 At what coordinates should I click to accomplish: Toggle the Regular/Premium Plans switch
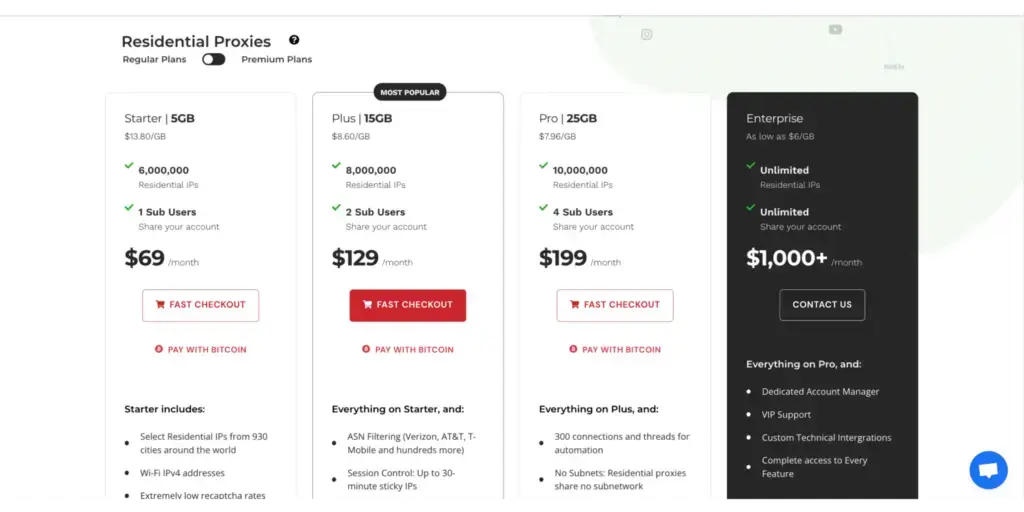[x=213, y=59]
